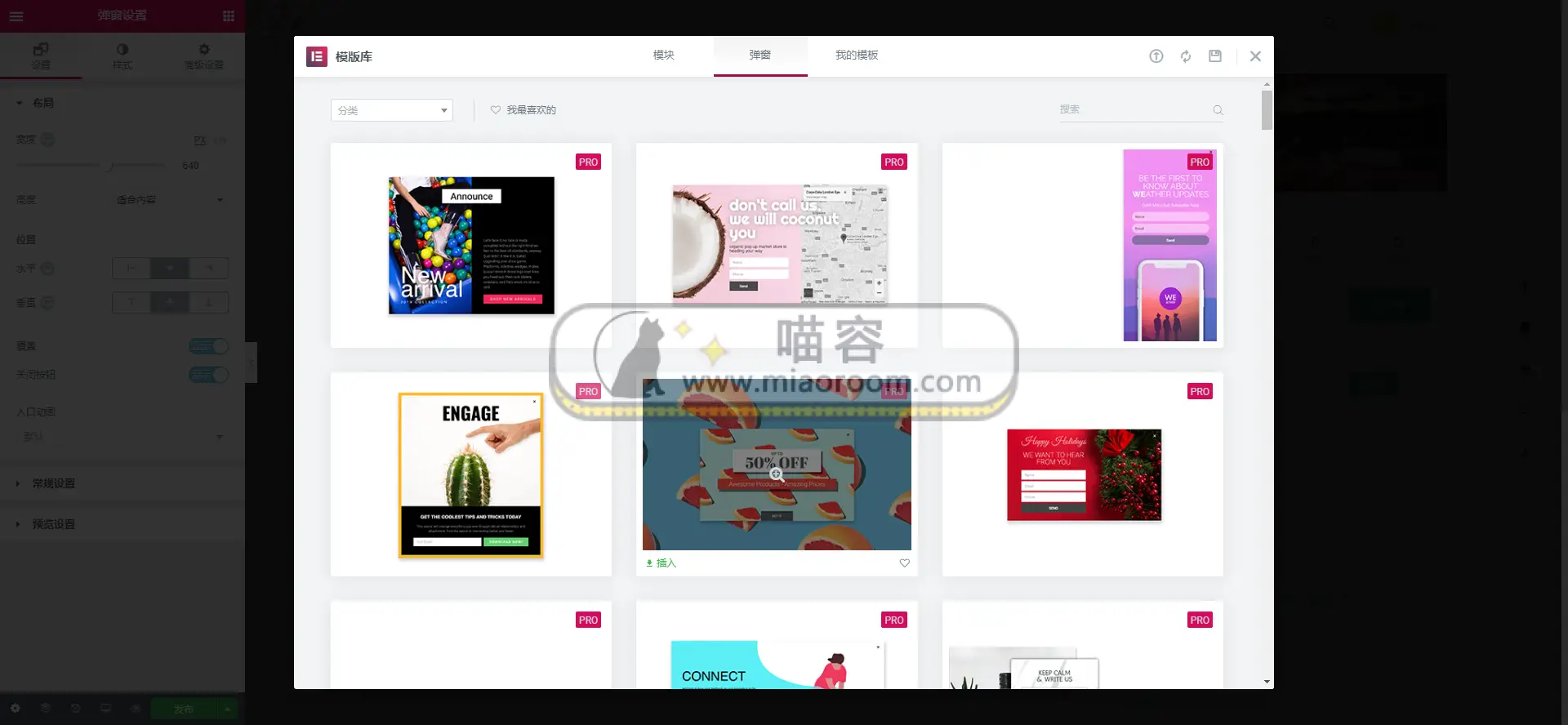
Task: Set vertical position to top
Action: (x=131, y=302)
